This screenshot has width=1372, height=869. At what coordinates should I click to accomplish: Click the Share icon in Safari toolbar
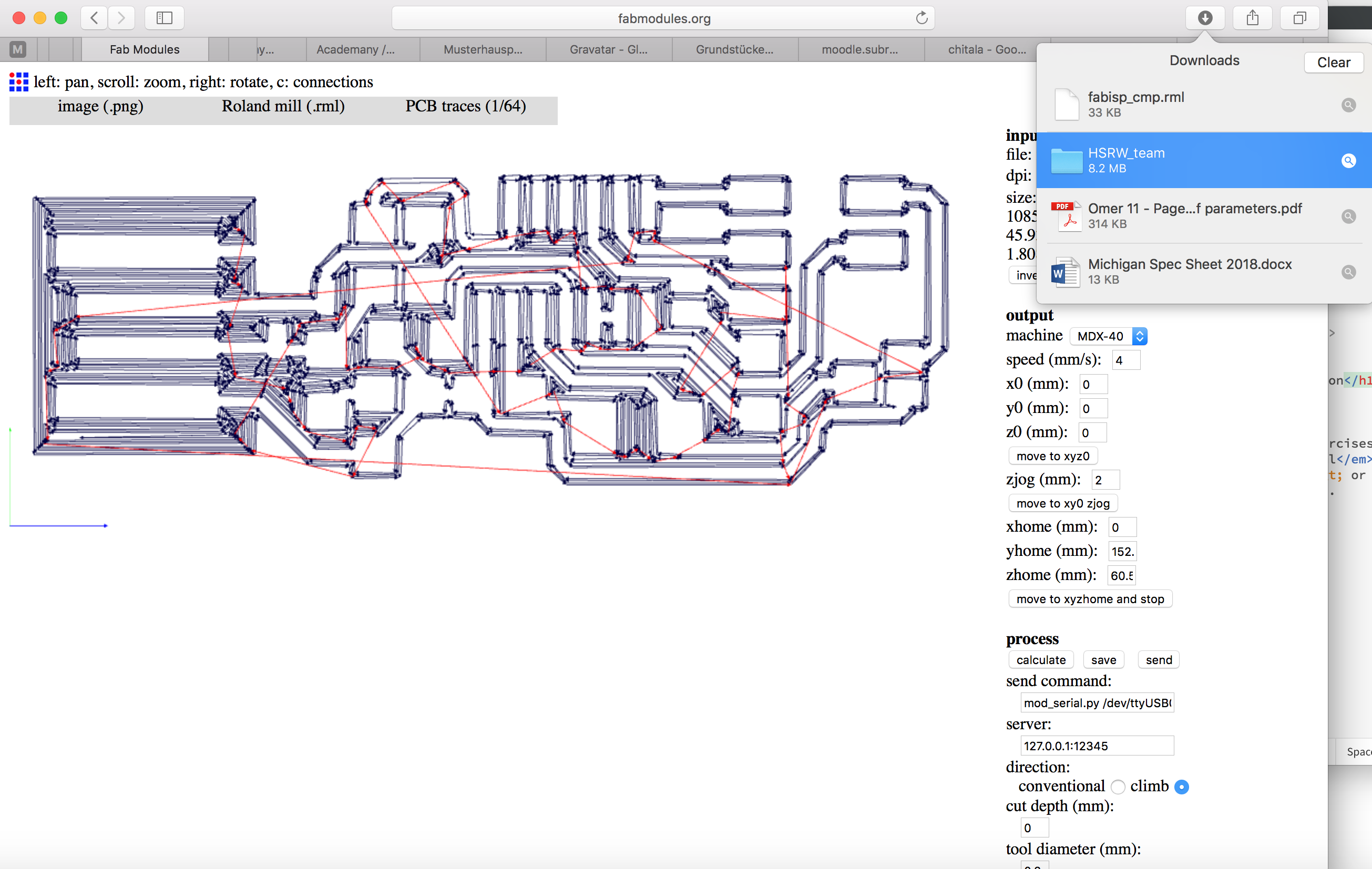(x=1252, y=18)
